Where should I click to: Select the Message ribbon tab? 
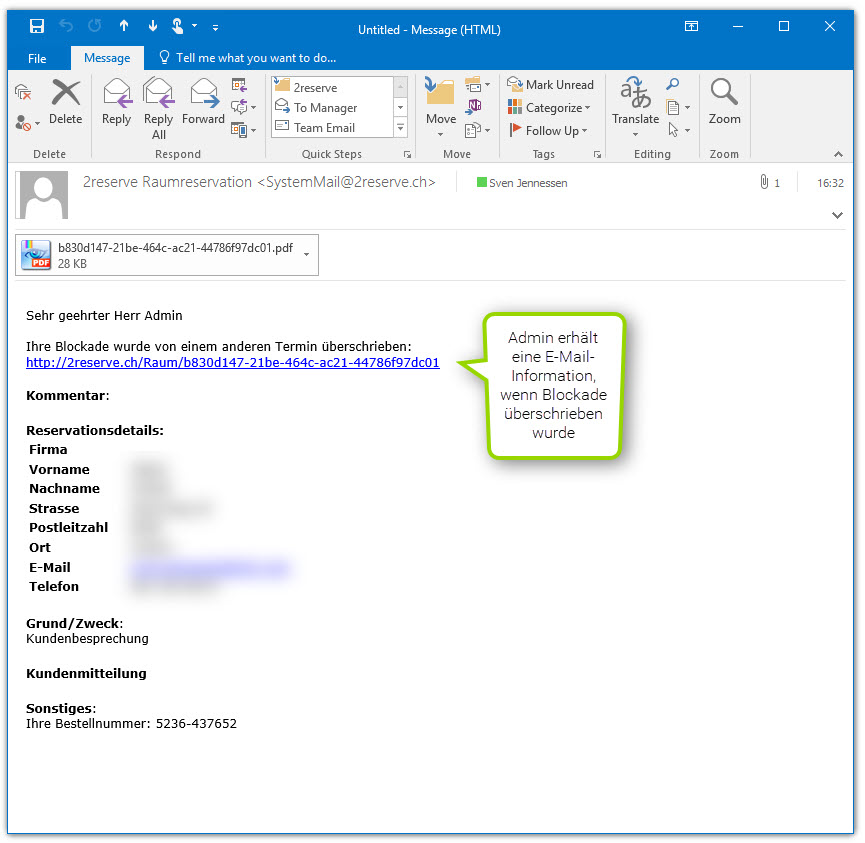coord(107,58)
